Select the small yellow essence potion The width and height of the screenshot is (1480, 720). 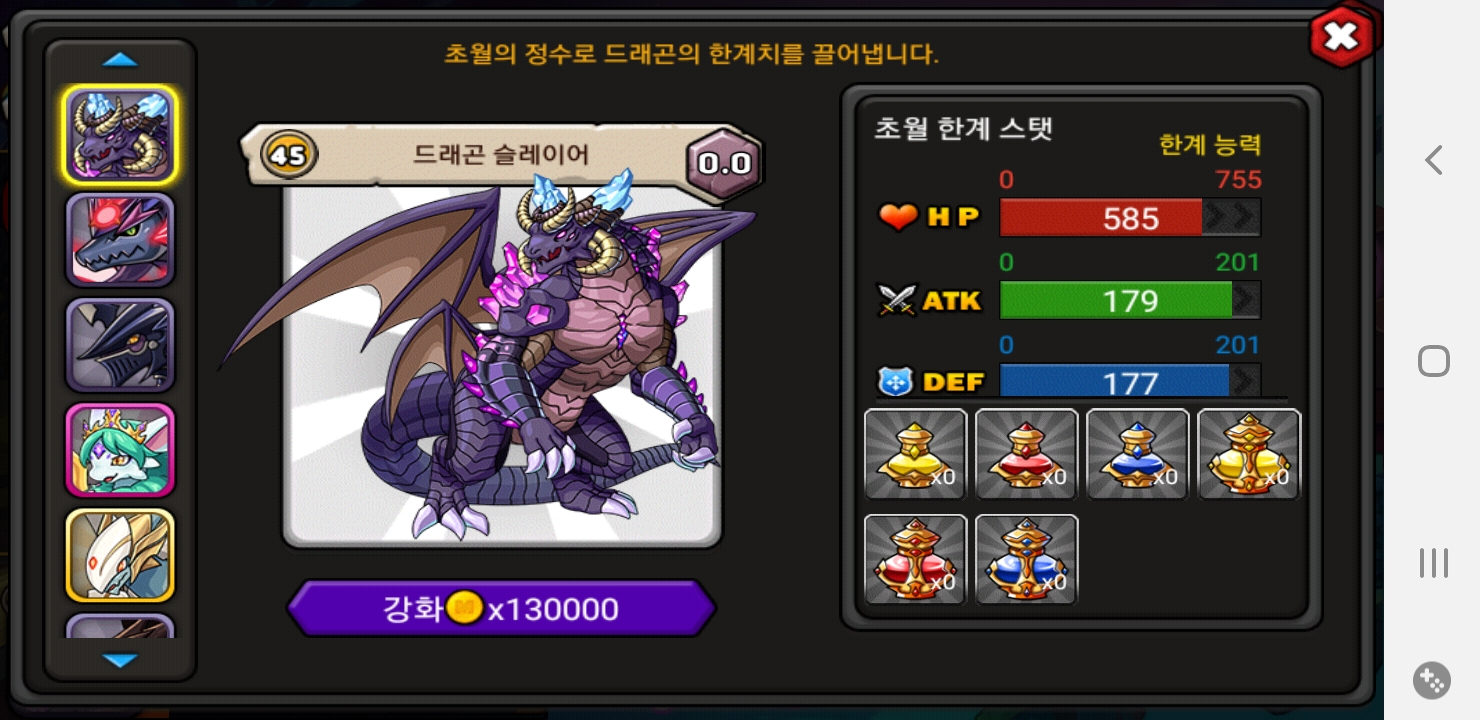[x=915, y=454]
